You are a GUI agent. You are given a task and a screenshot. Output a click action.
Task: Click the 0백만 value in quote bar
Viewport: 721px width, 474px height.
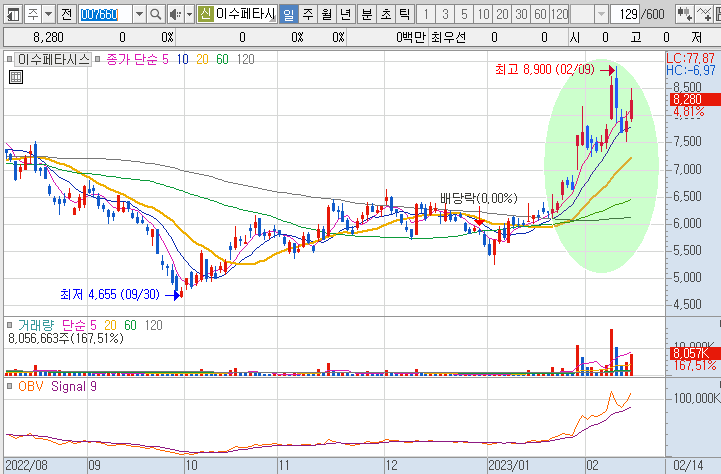(x=410, y=37)
